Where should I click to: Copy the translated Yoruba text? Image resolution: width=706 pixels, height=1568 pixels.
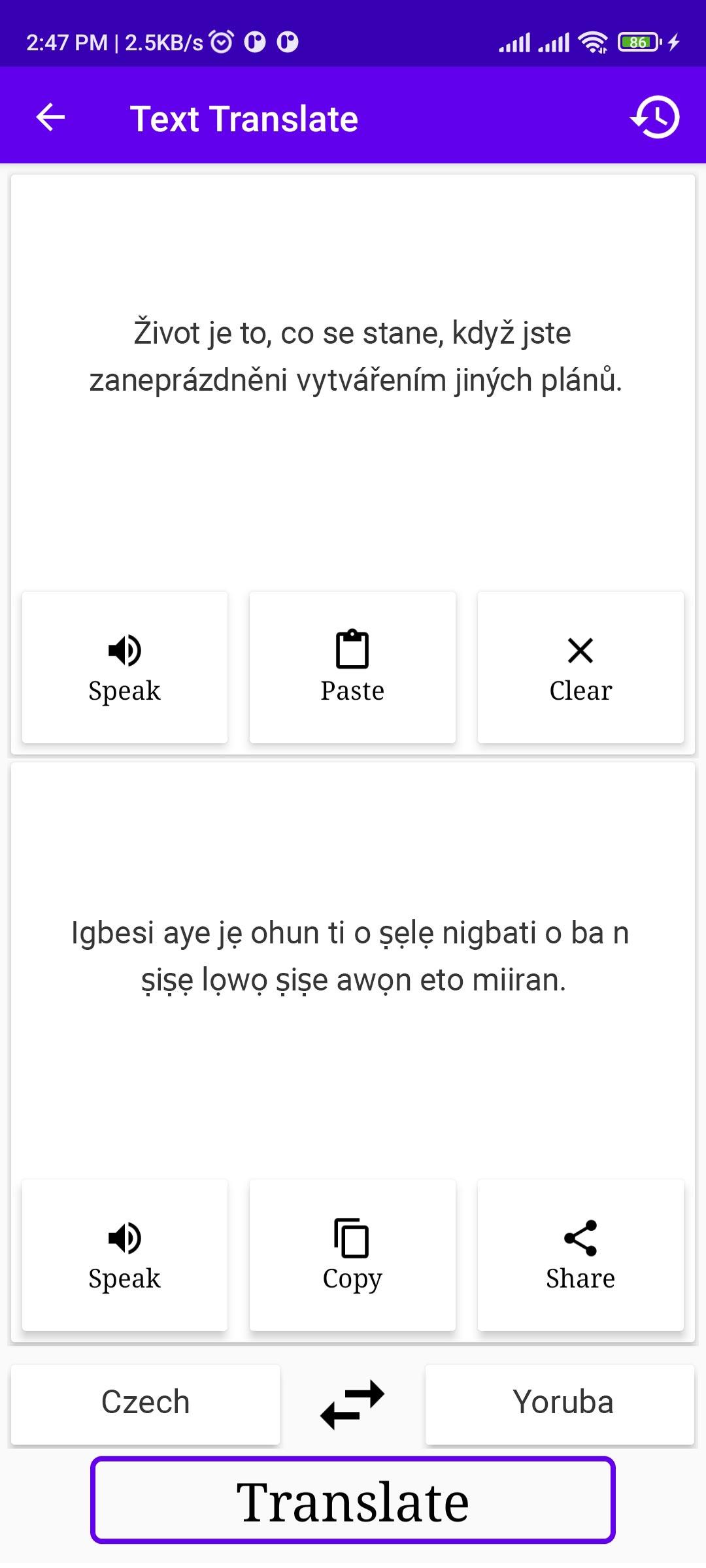tap(352, 1255)
